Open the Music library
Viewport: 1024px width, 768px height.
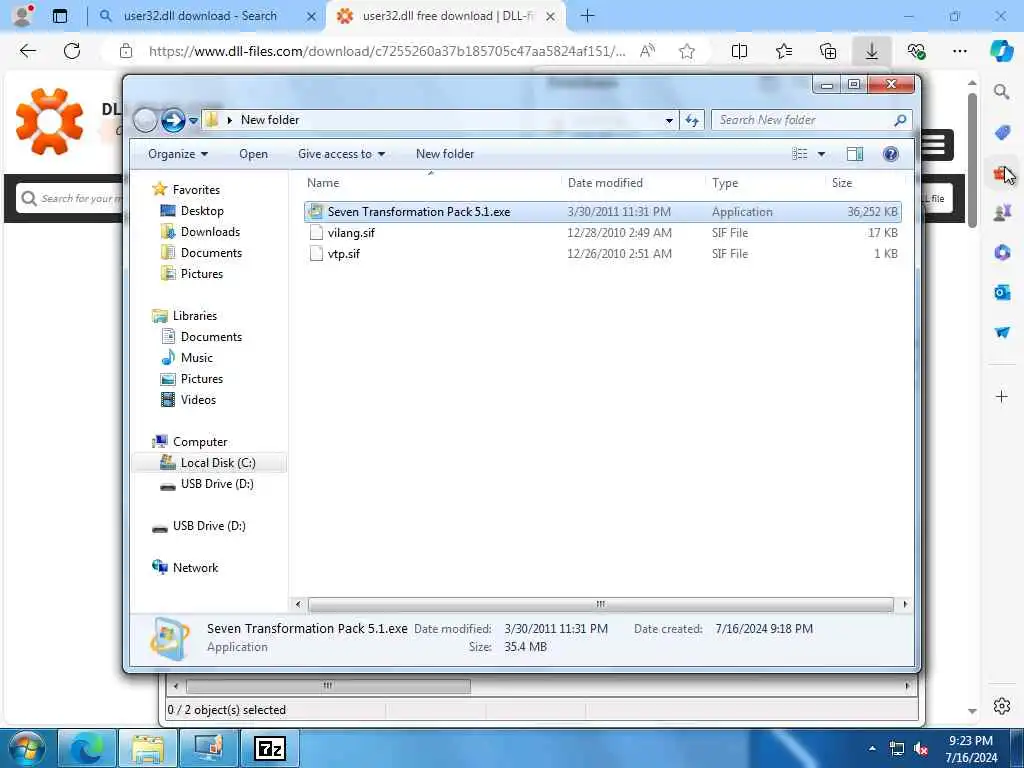tap(197, 358)
